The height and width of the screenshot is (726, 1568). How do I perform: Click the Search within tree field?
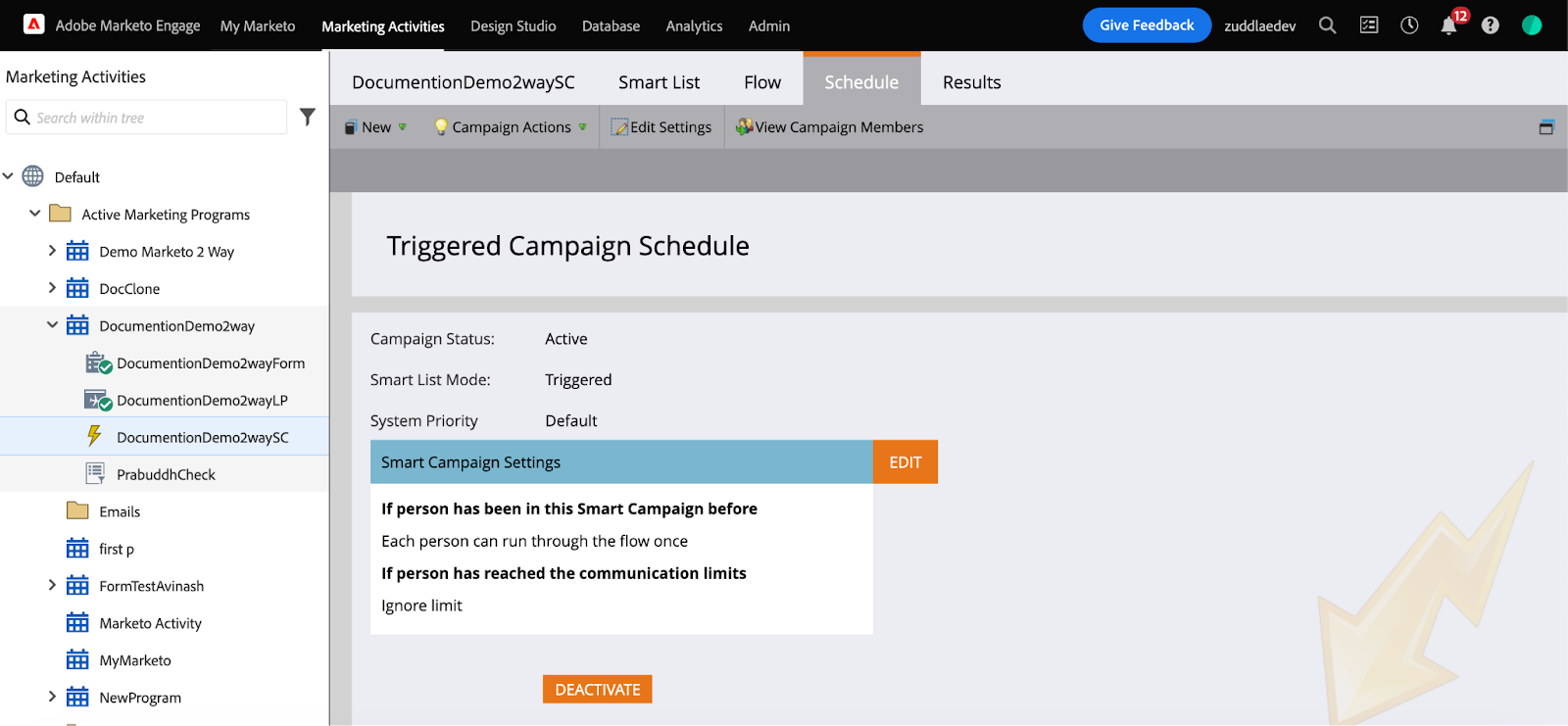pyautogui.click(x=147, y=118)
